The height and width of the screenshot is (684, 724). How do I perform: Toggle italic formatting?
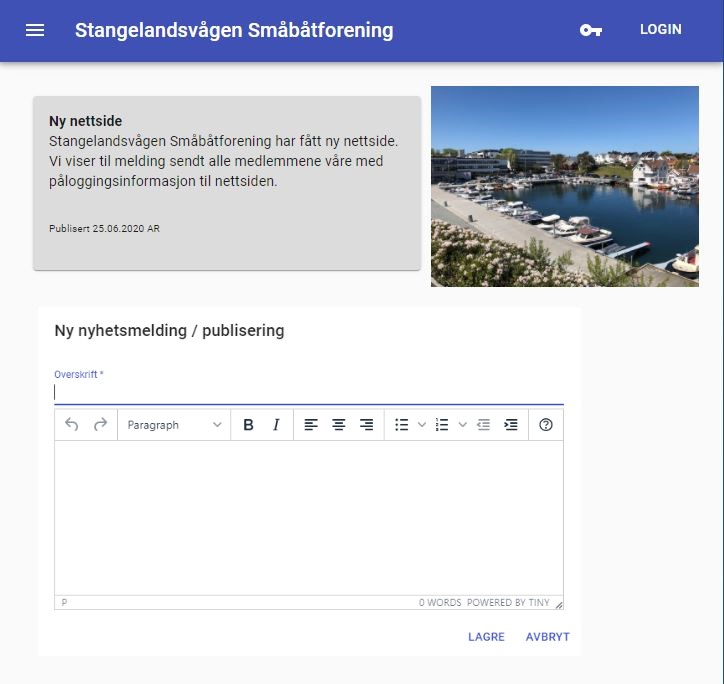(277, 425)
